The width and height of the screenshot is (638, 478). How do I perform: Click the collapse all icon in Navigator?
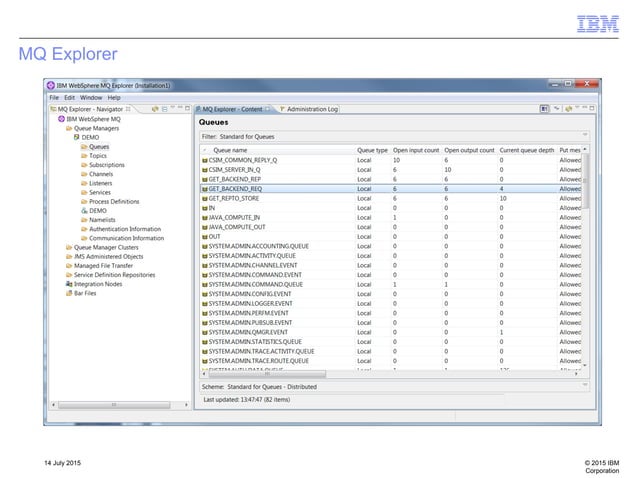pos(165,109)
